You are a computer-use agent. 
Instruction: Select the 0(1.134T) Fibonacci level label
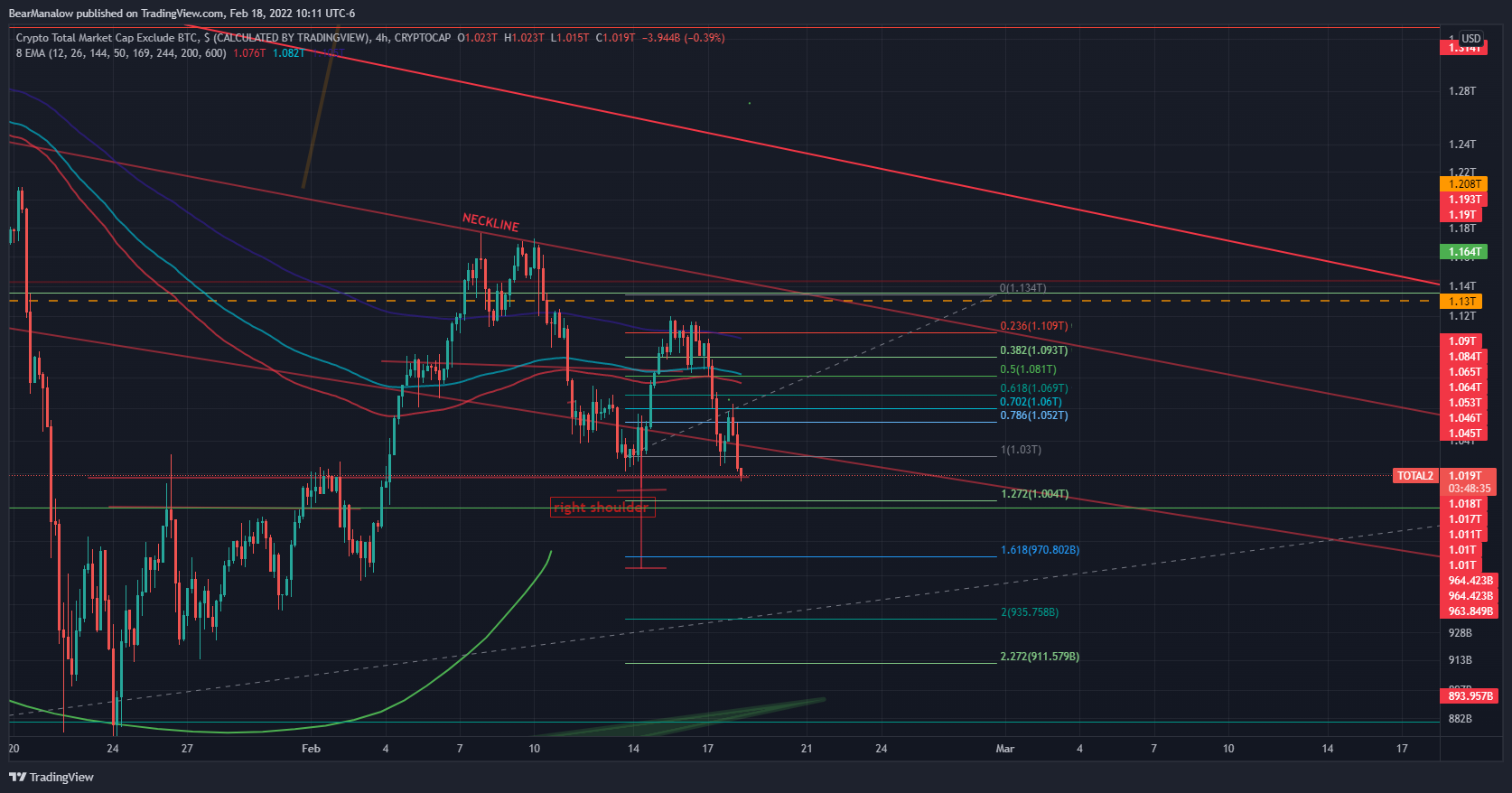[1022, 288]
